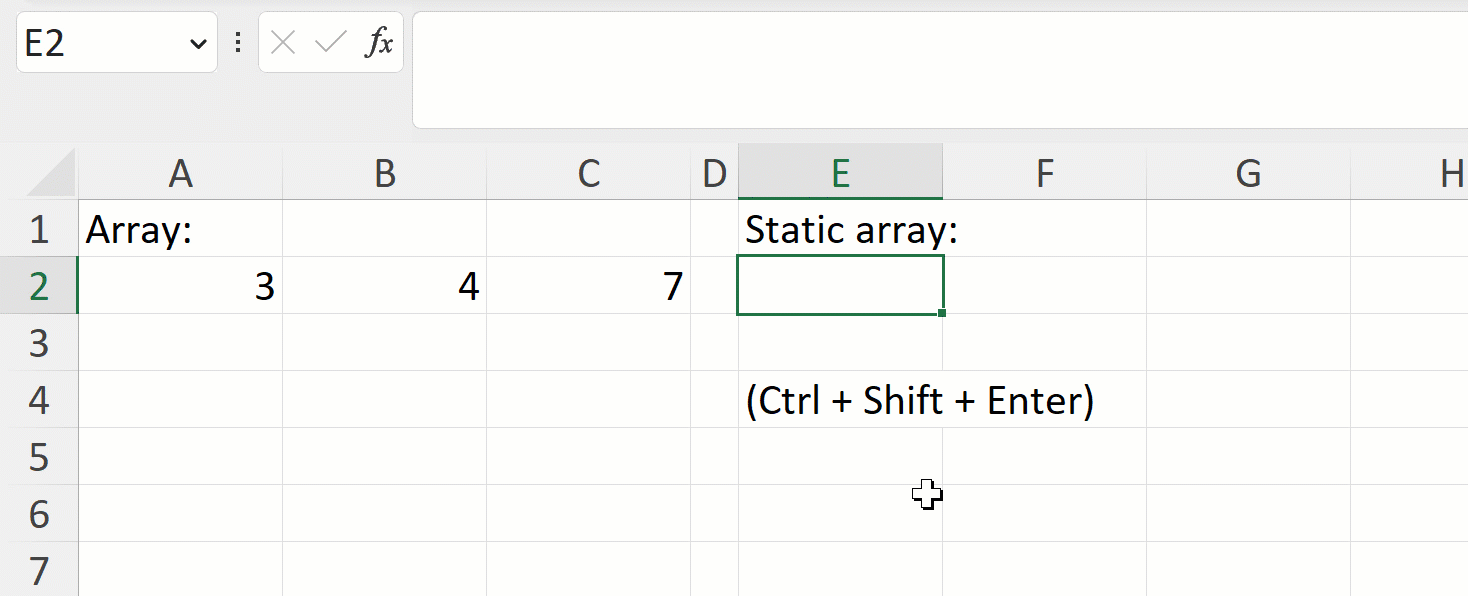The width and height of the screenshot is (1468, 596).
Task: Click the vertical dots separator near Name Box
Action: tap(237, 42)
